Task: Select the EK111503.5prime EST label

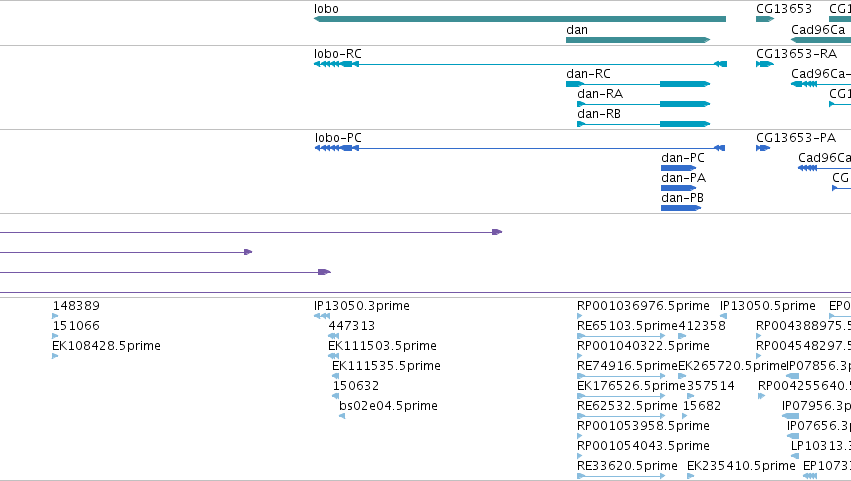Action: click(x=382, y=346)
